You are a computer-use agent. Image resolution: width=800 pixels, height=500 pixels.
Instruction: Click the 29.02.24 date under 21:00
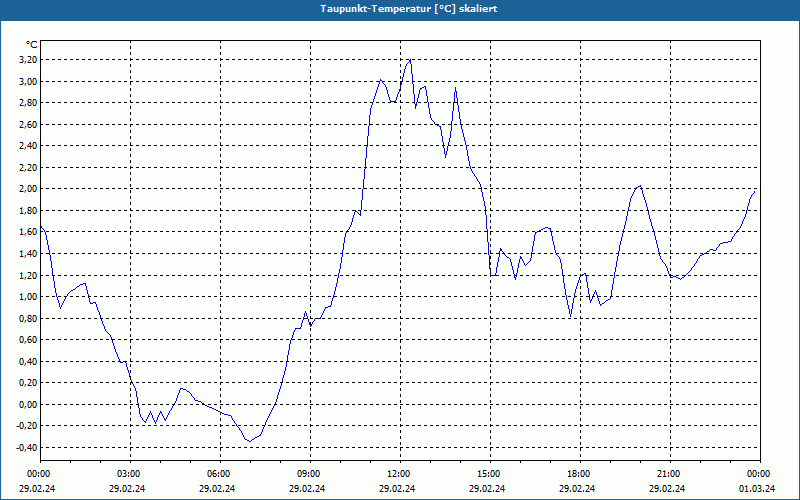[666, 488]
